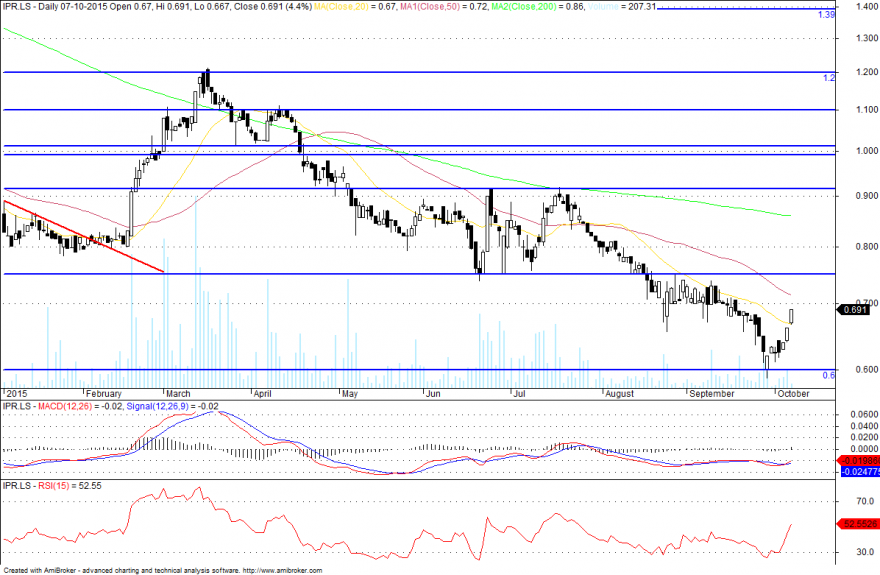This screenshot has width=880, height=575.
Task: Open the amibroker.com link in footer
Action: click(282, 571)
